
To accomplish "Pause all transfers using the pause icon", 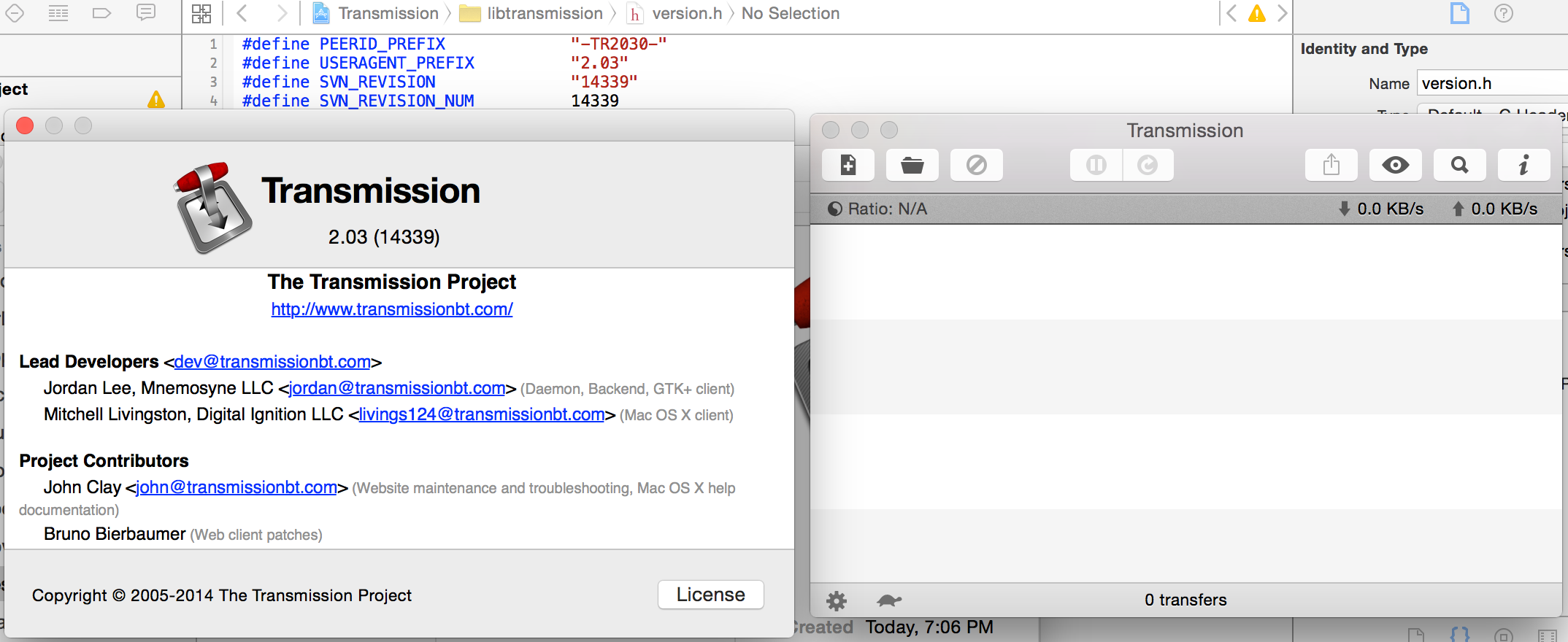I will (1096, 165).
